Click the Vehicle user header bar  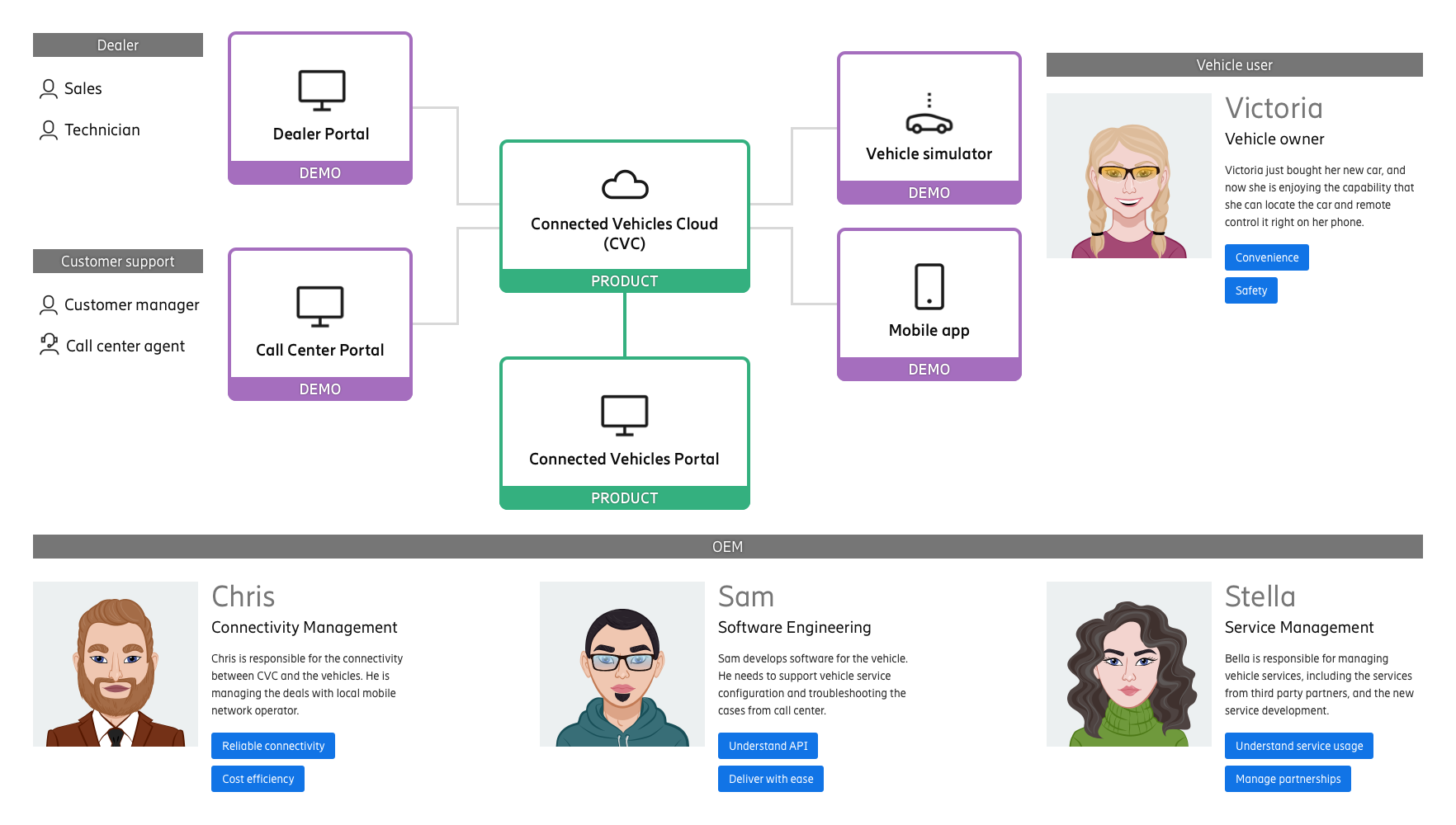pyautogui.click(x=1234, y=65)
